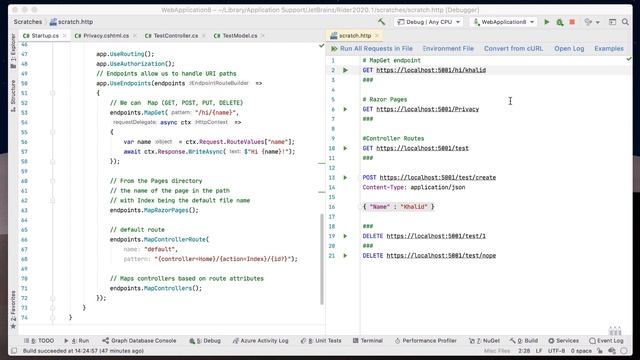Close the Startup.cs tab
The width and height of the screenshot is (640, 360).
pyautogui.click(x=64, y=36)
